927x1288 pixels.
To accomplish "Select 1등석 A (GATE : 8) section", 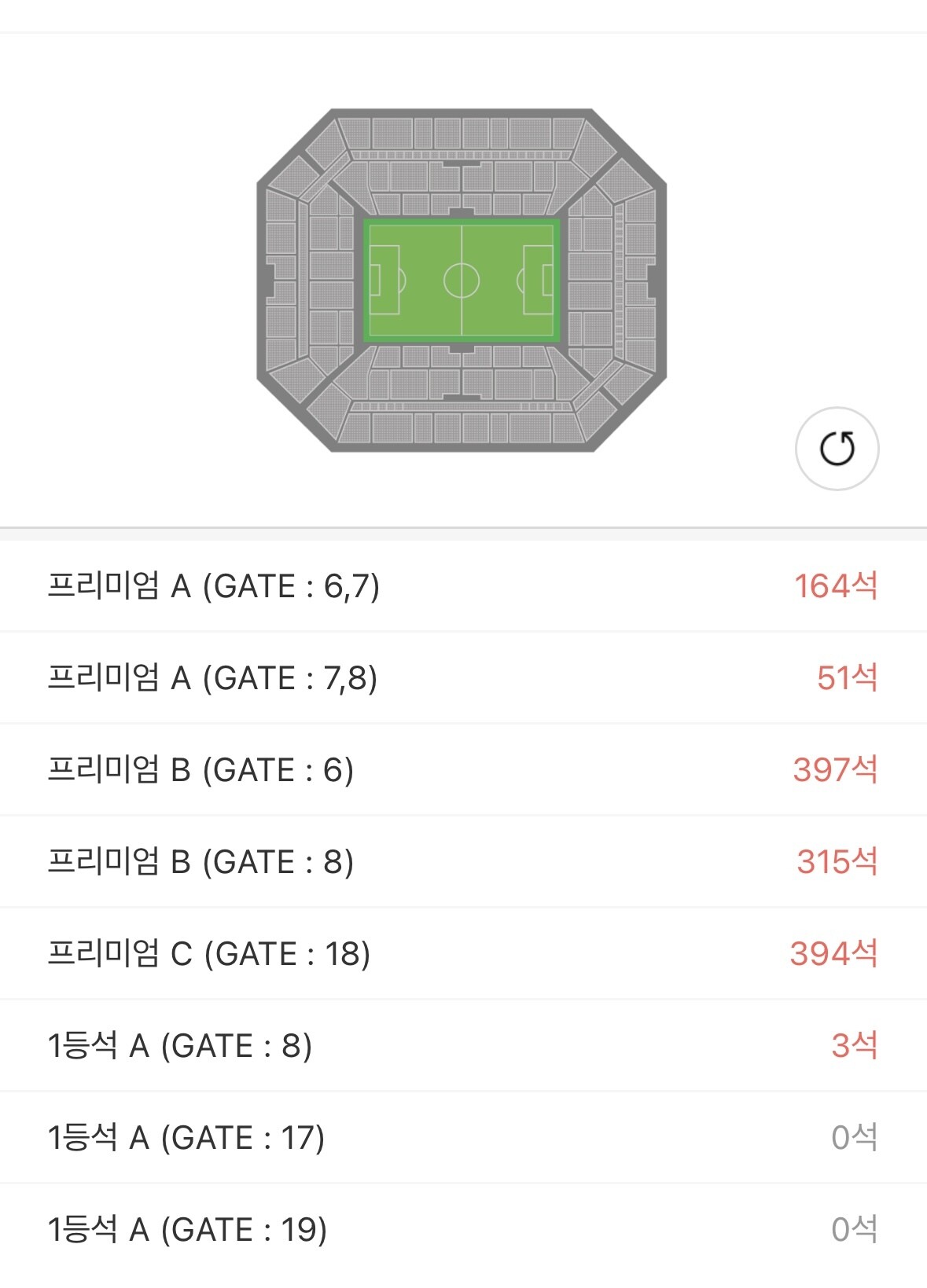I will [x=179, y=1046].
